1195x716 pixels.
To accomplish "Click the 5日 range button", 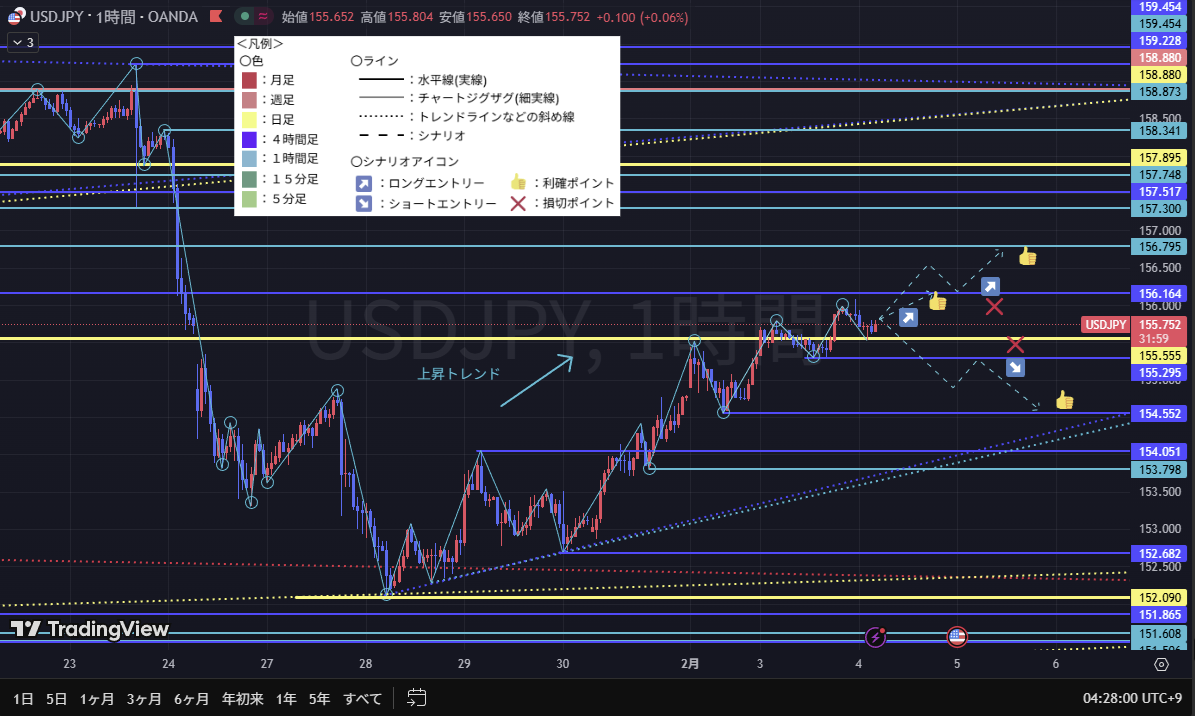I will pyautogui.click(x=57, y=698).
